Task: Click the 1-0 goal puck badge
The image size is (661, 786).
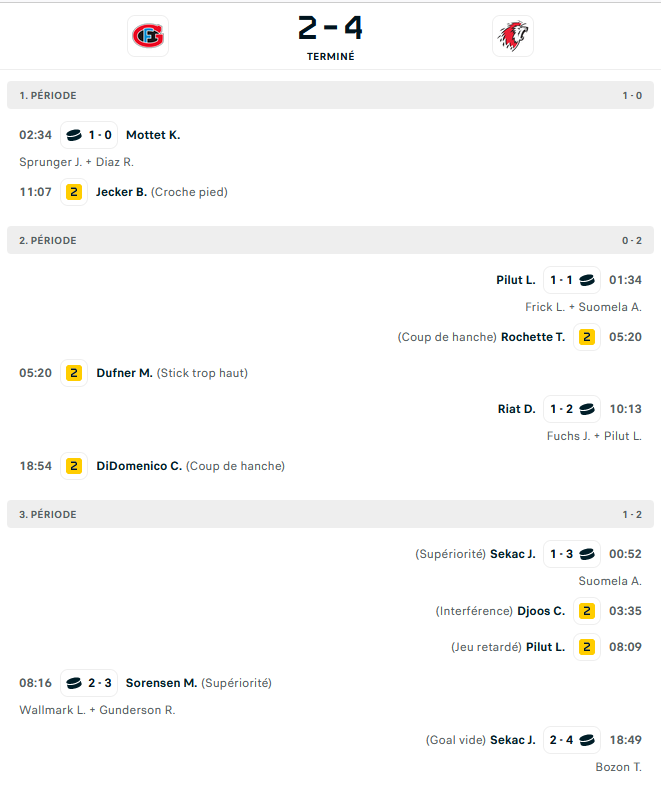Action: [x=89, y=135]
